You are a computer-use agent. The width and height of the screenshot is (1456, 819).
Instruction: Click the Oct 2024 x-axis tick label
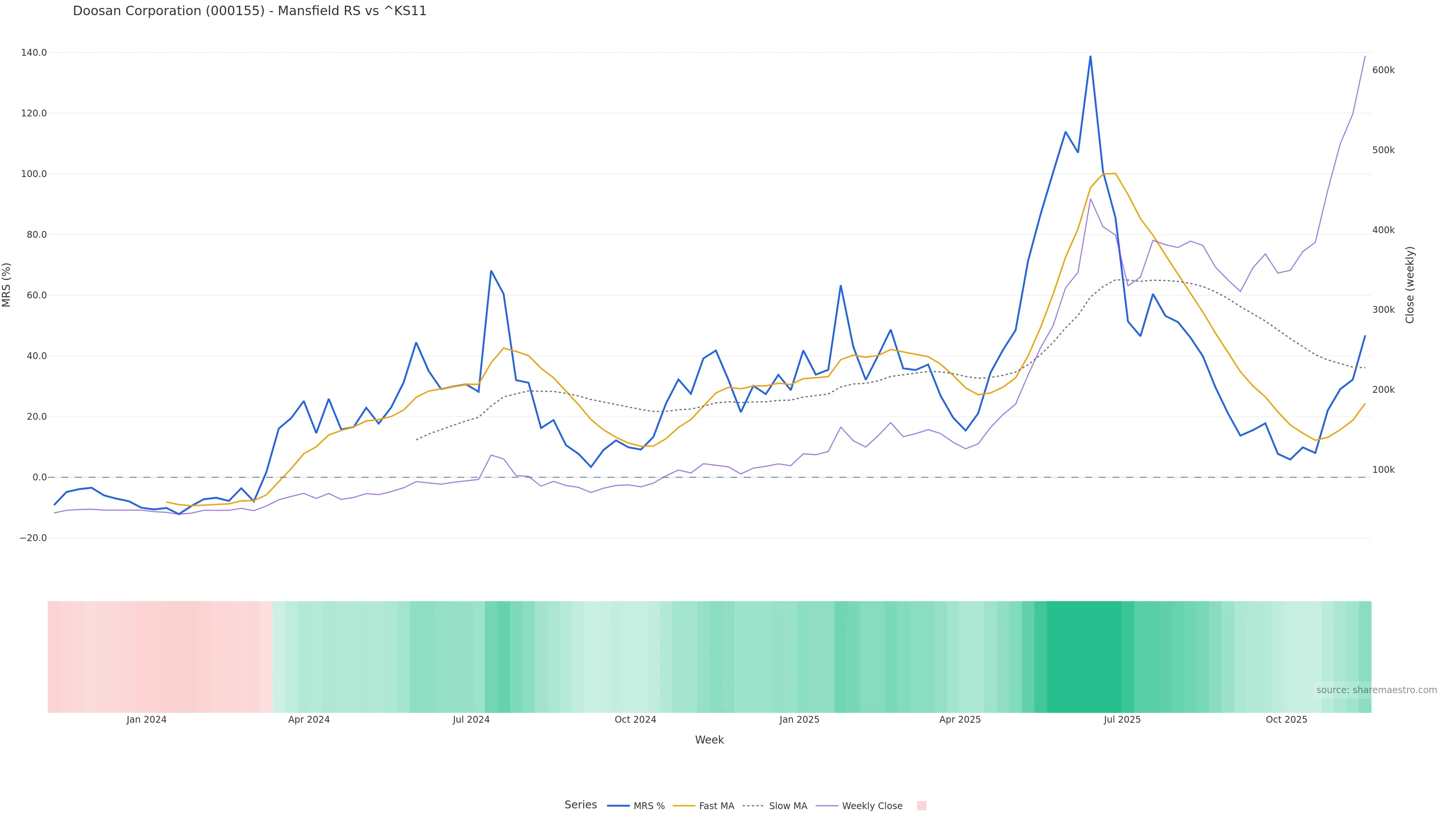635,720
